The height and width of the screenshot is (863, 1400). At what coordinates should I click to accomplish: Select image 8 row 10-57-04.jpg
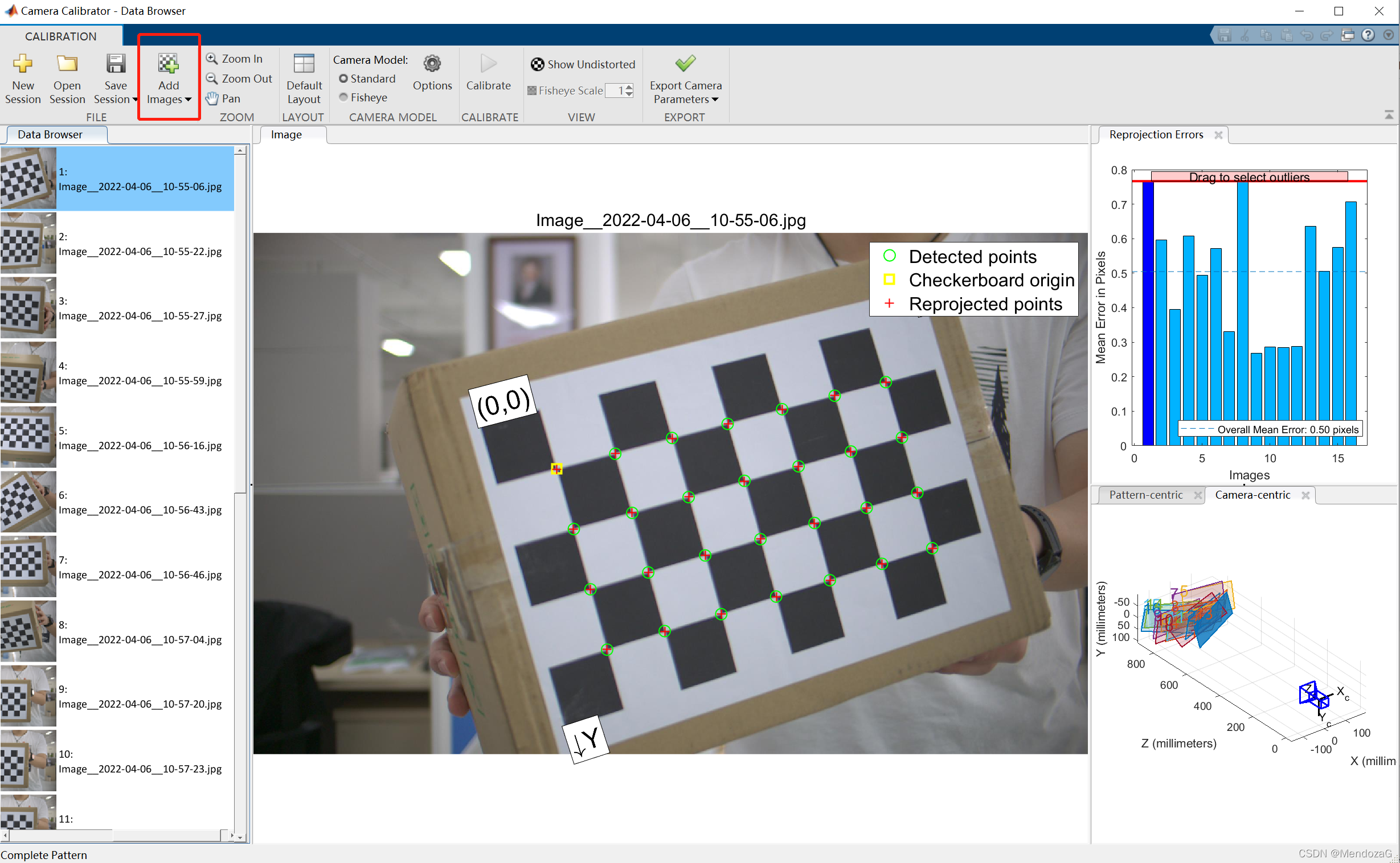(x=117, y=632)
